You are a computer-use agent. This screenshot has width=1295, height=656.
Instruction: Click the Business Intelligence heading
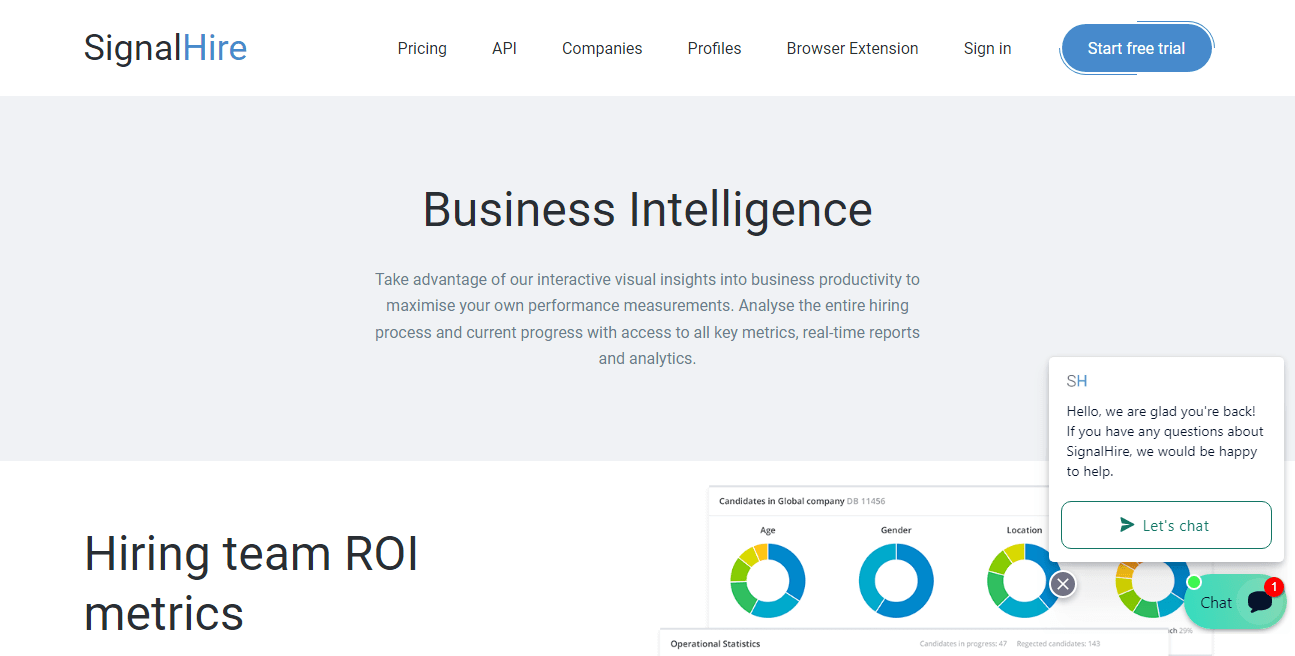click(x=647, y=210)
